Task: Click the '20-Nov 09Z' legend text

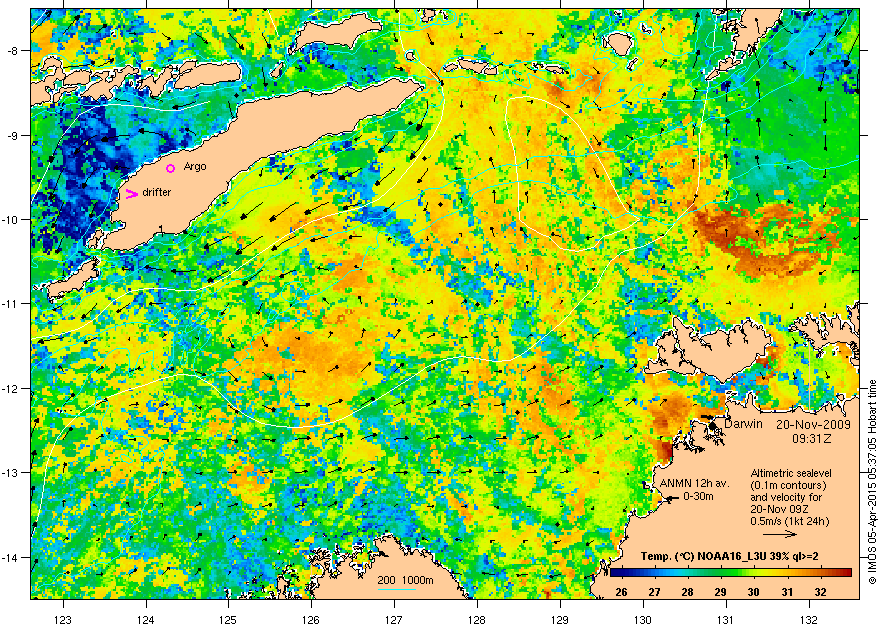Action: coord(778,509)
